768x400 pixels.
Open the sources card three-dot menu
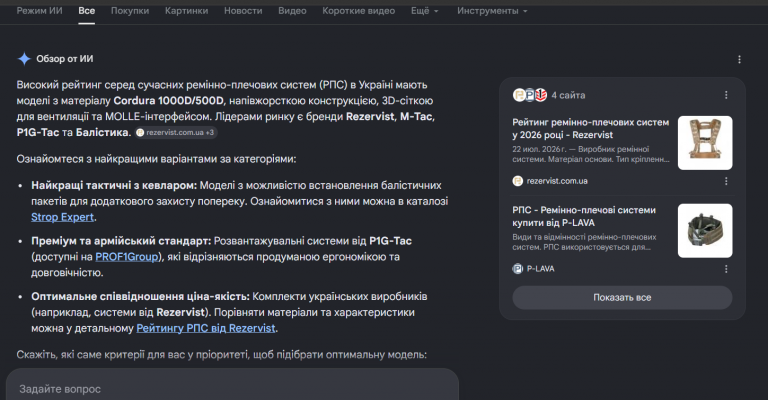pos(726,95)
